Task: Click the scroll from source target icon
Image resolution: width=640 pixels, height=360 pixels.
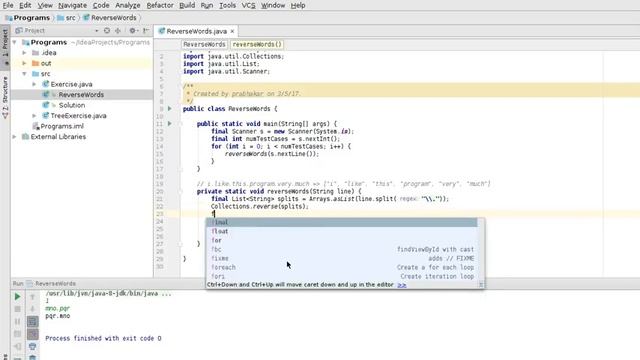Action: pos(107,31)
